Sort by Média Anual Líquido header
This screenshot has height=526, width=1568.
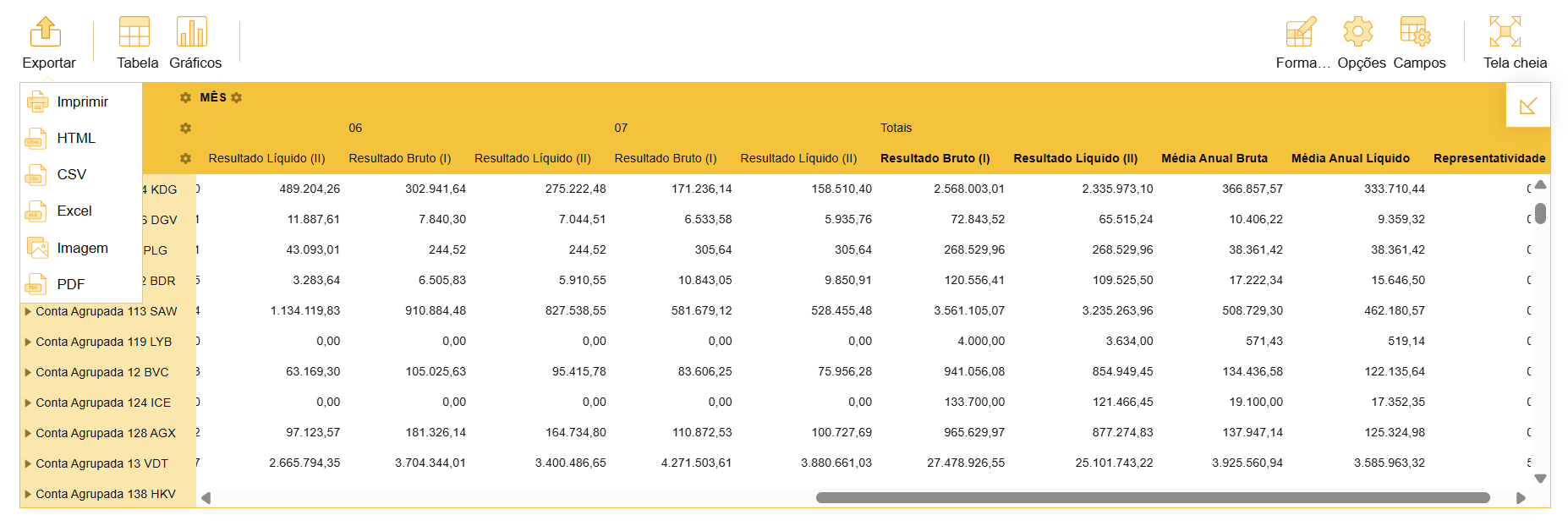(1351, 158)
